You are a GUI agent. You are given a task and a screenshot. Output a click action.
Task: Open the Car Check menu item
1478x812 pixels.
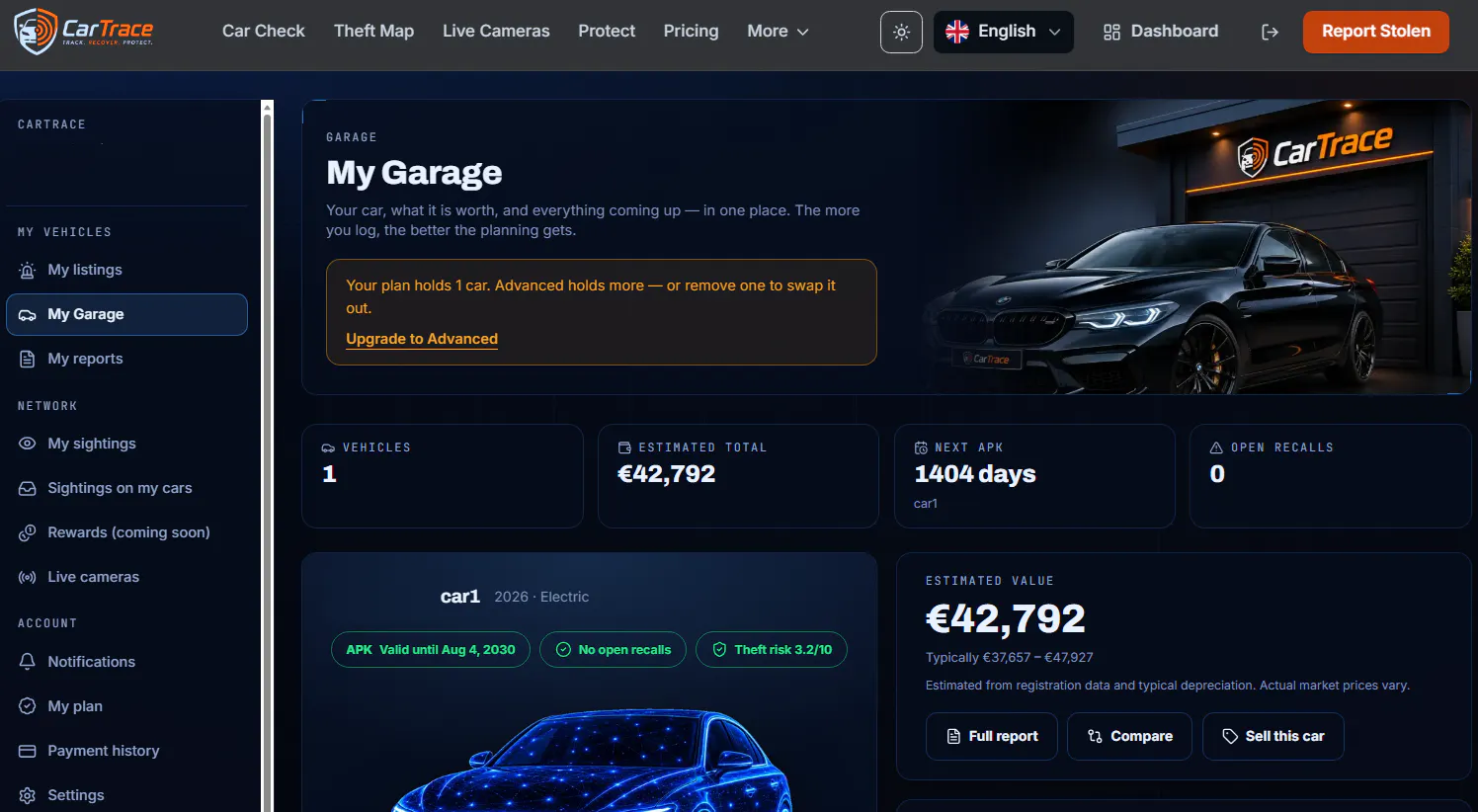coord(264,32)
